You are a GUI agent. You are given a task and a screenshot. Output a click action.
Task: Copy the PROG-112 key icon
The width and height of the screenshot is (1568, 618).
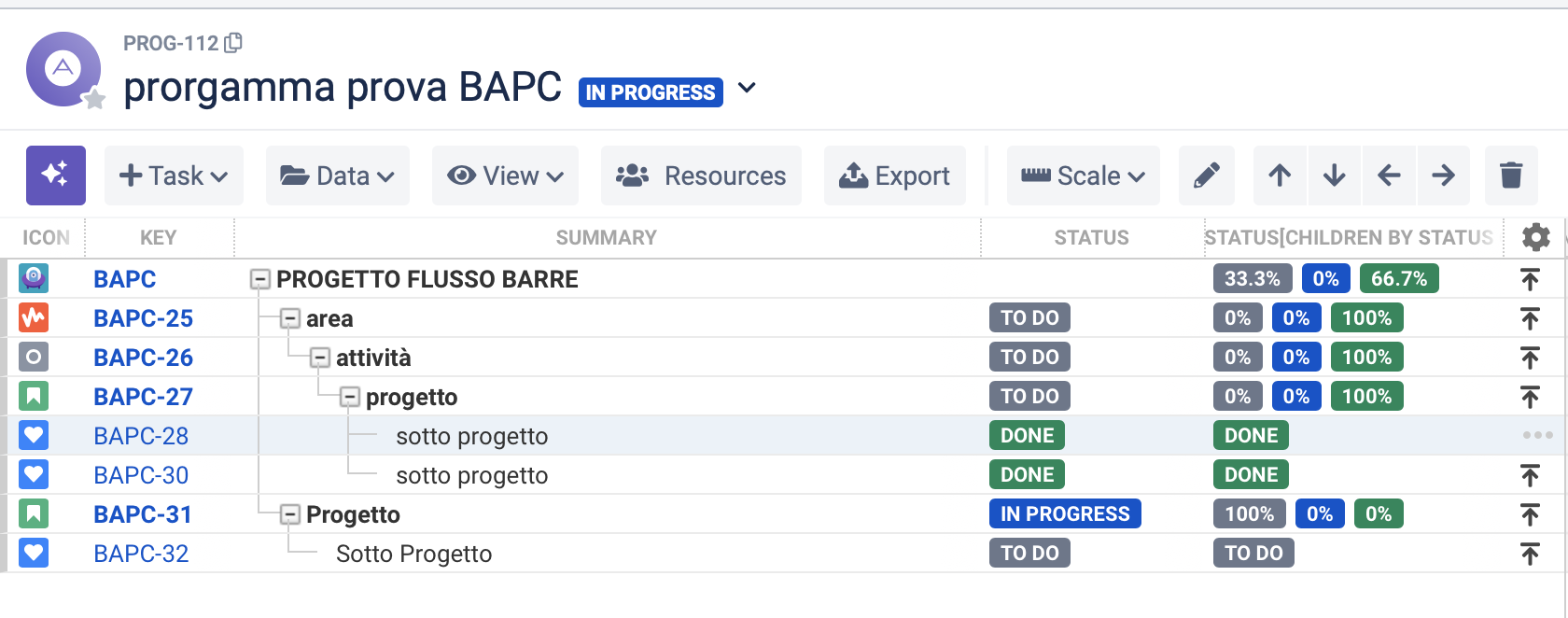pyautogui.click(x=234, y=43)
